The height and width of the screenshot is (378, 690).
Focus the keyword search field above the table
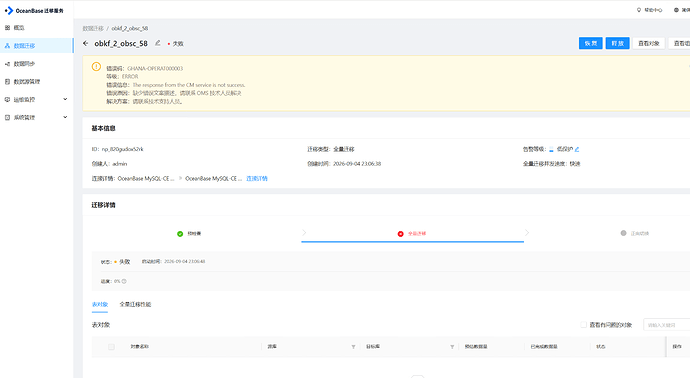click(666, 325)
